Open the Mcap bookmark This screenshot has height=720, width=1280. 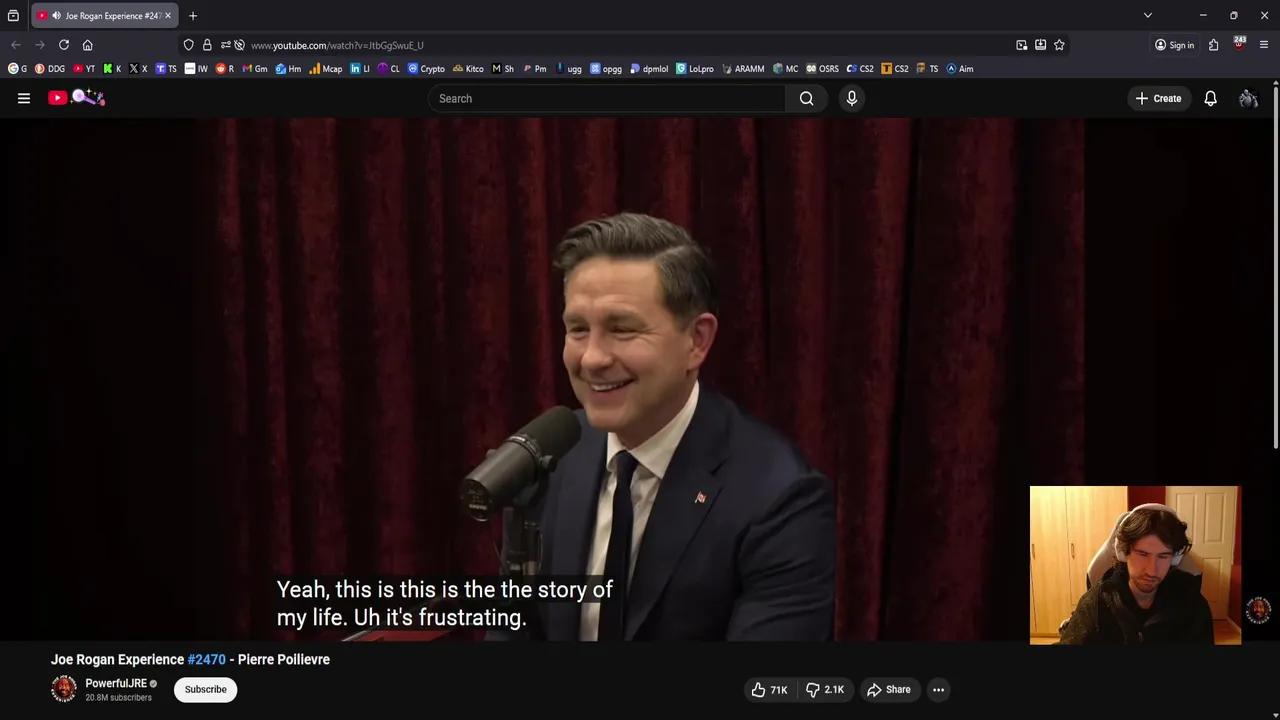(x=326, y=69)
